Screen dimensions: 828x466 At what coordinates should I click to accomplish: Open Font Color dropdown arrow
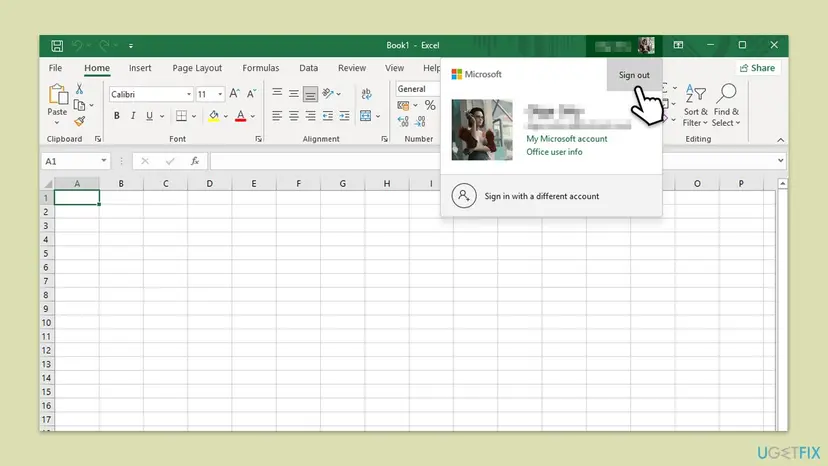click(253, 116)
